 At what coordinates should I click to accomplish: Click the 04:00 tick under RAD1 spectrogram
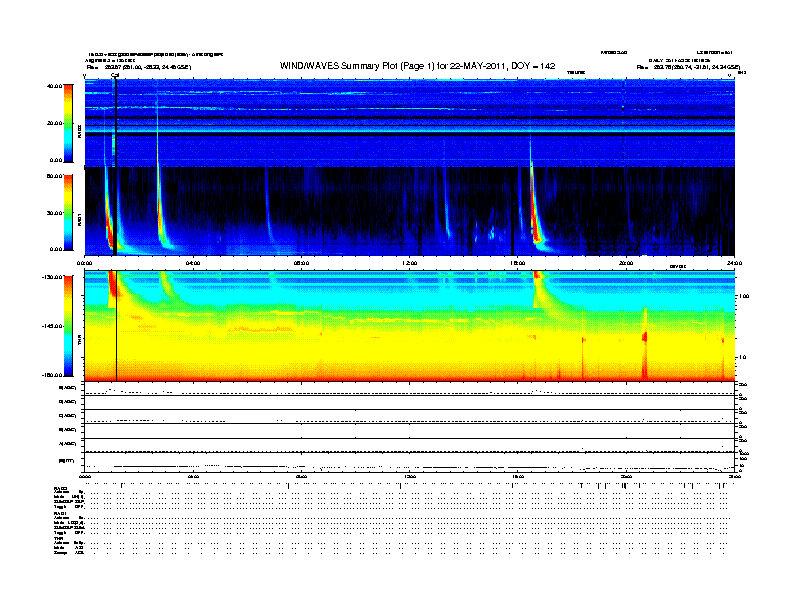click(x=193, y=263)
